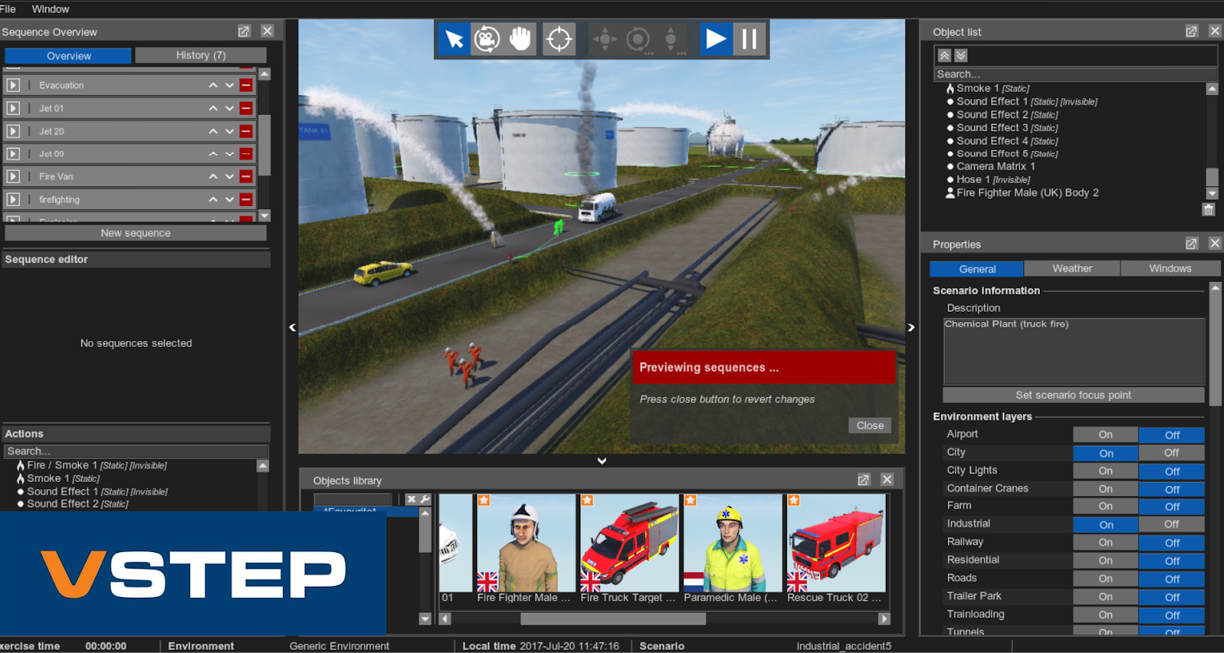Click the trash icon under Object list
The height and width of the screenshot is (653, 1224).
click(x=1208, y=209)
